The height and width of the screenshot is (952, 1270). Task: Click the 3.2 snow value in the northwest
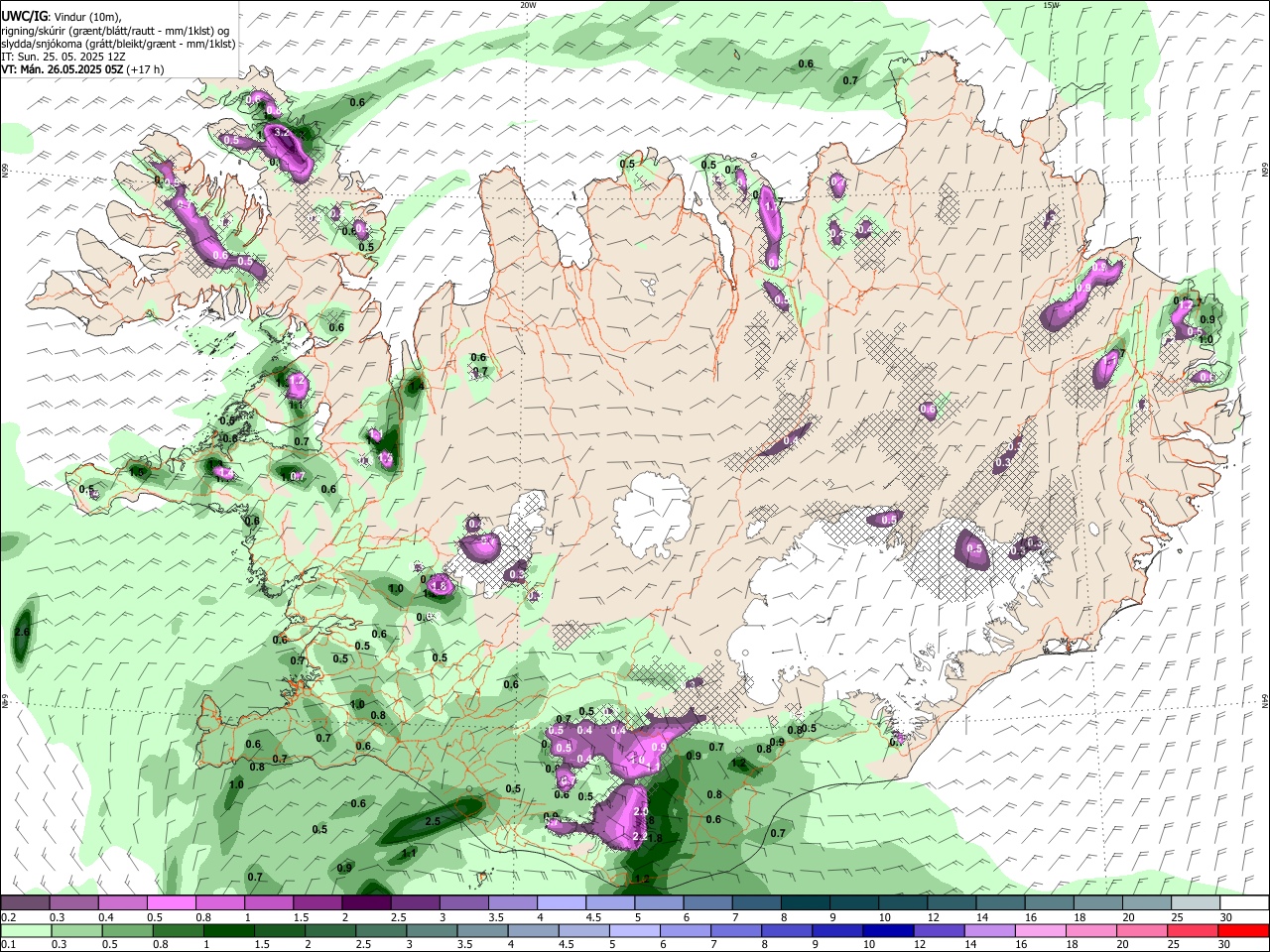point(281,132)
